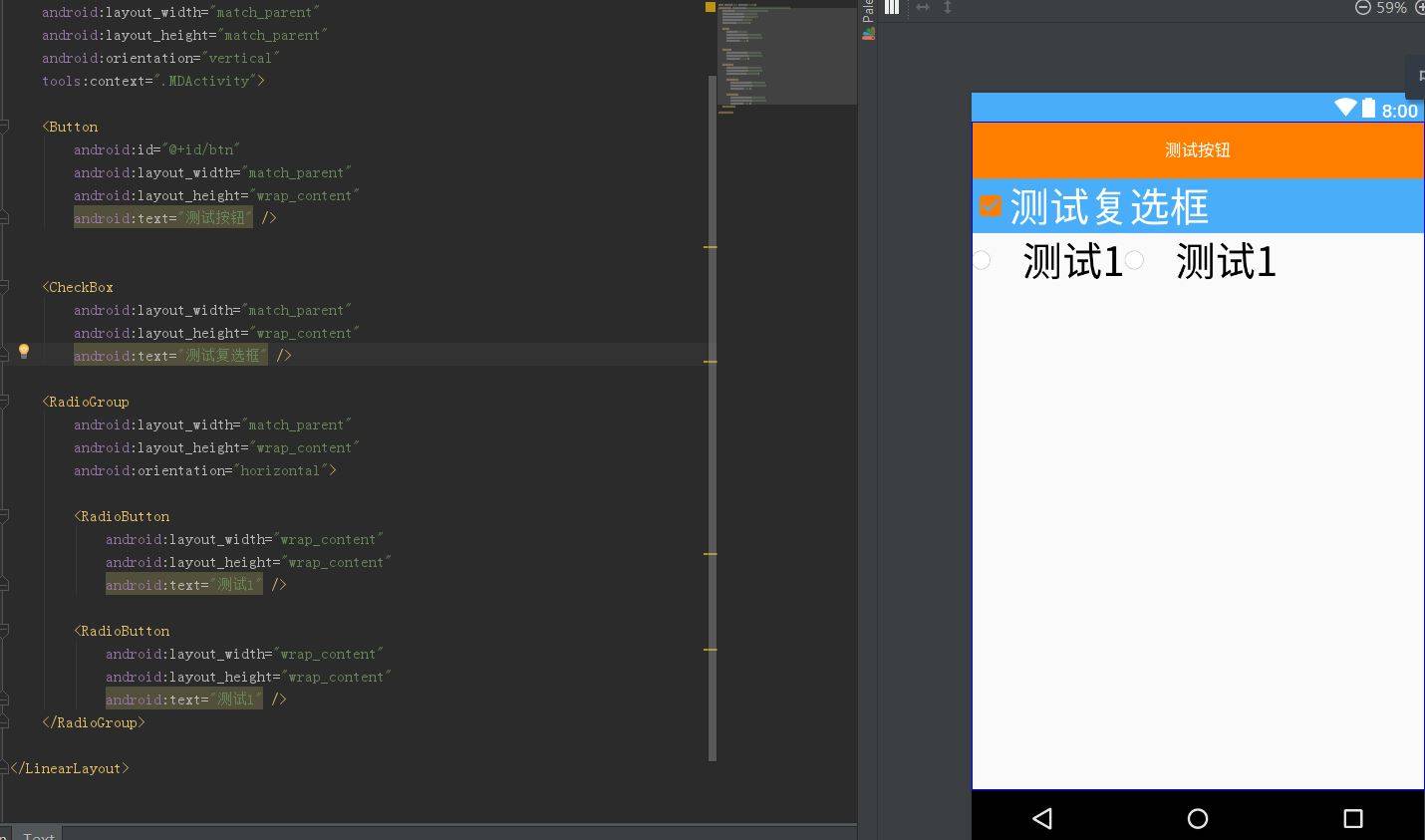Screen dimensions: 1425x840
Task: Collapse the CheckBox tag with its gutter fold marker
Action: [x=5, y=287]
